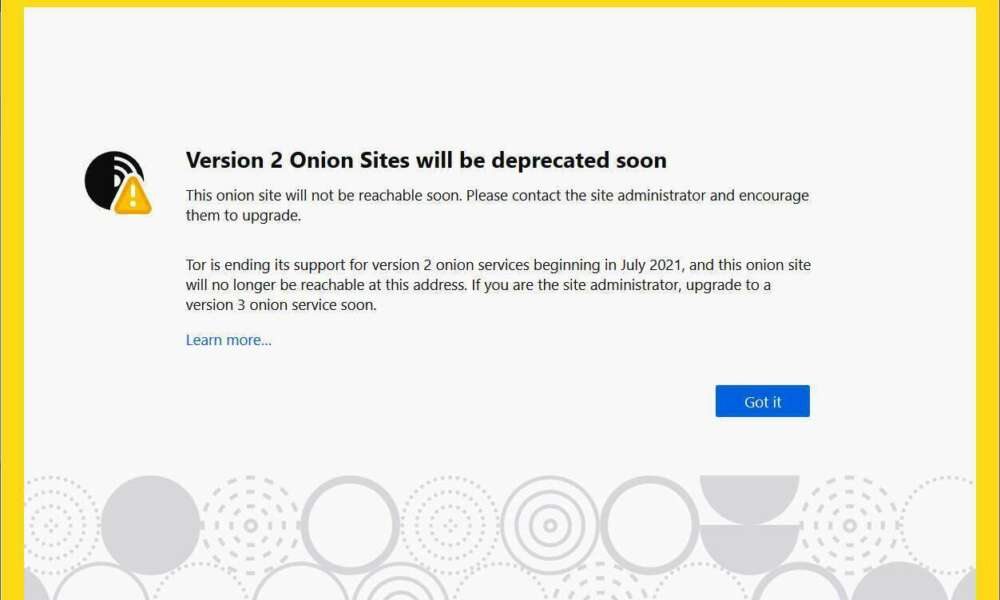The height and width of the screenshot is (600, 1000).
Task: Click dashed circle right of solid gray circle
Action: [251, 525]
